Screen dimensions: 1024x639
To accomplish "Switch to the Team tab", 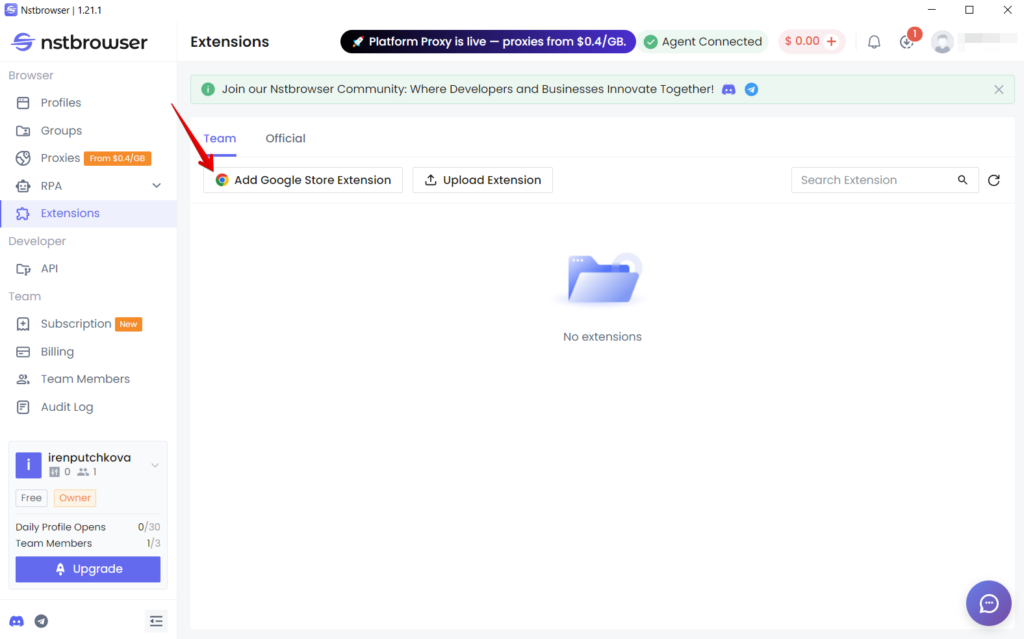I will point(219,139).
